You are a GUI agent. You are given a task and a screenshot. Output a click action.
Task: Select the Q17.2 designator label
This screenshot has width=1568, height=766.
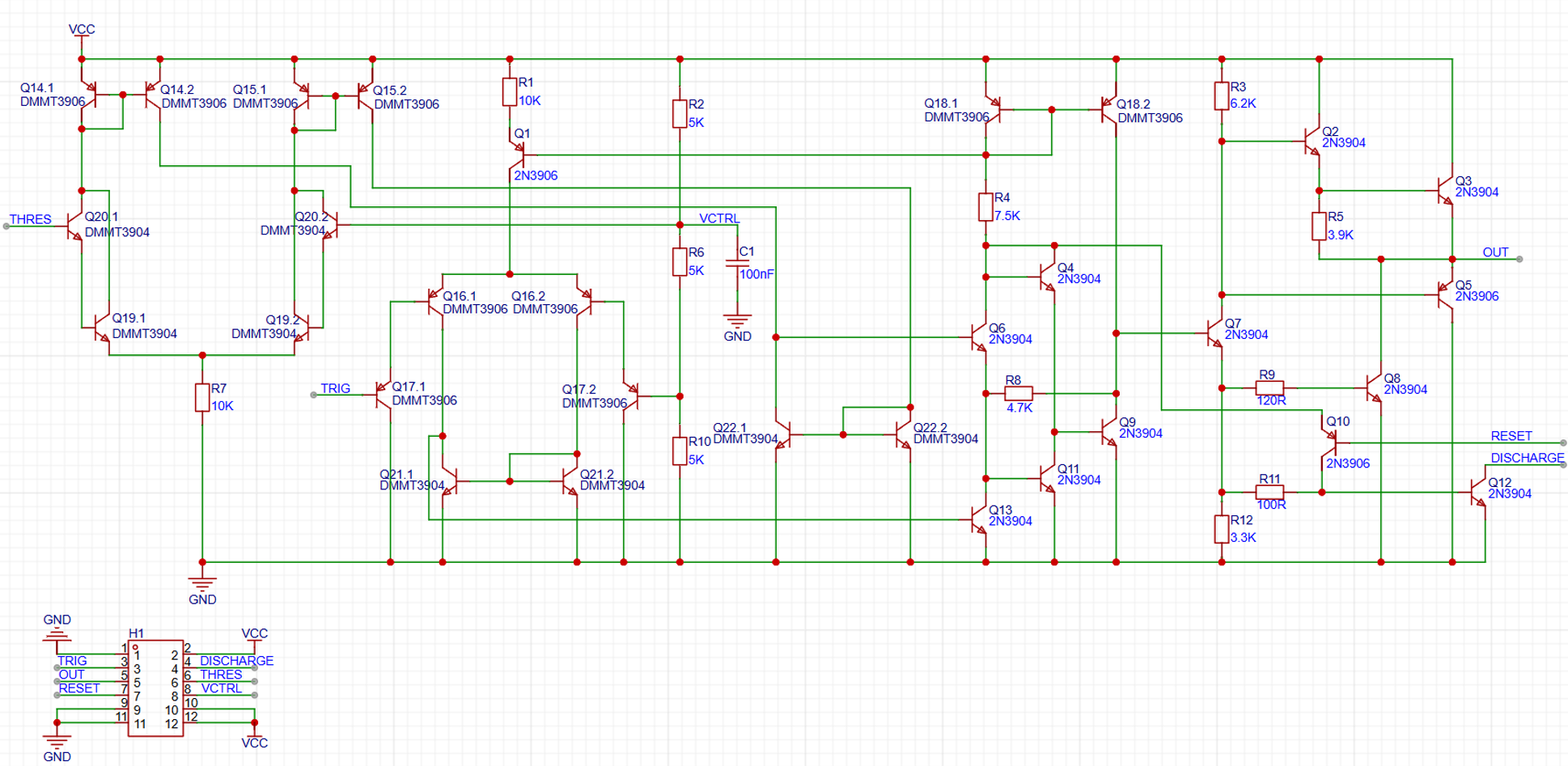(x=579, y=389)
